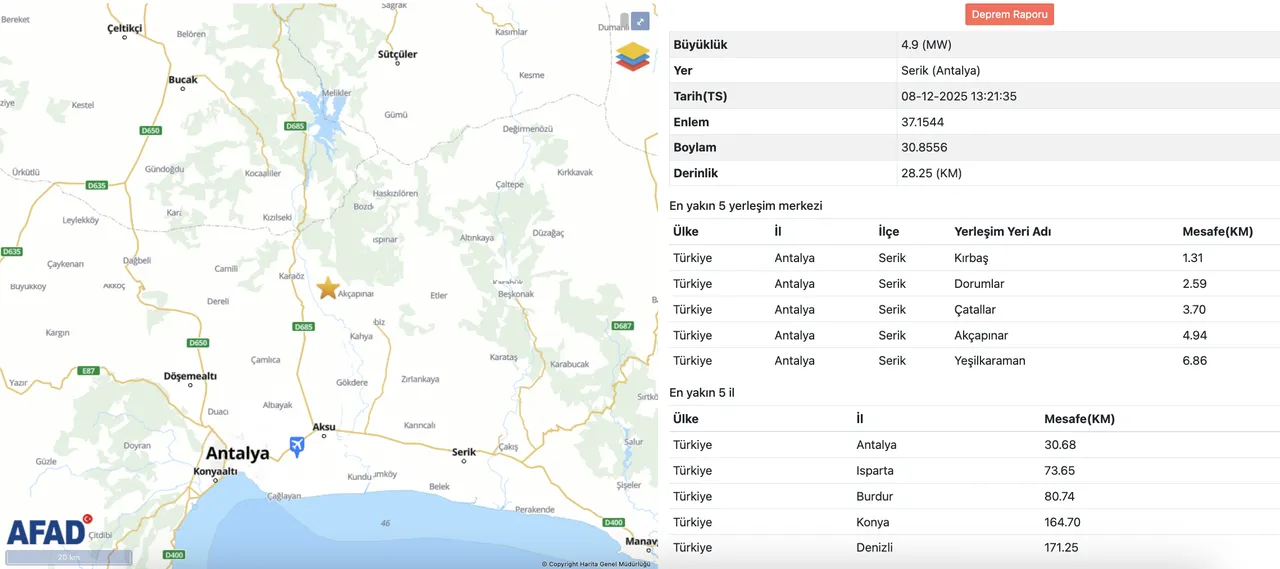Image resolution: width=1280 pixels, height=569 pixels.
Task: Click the Konyaaltı label on map
Action: pyautogui.click(x=215, y=471)
